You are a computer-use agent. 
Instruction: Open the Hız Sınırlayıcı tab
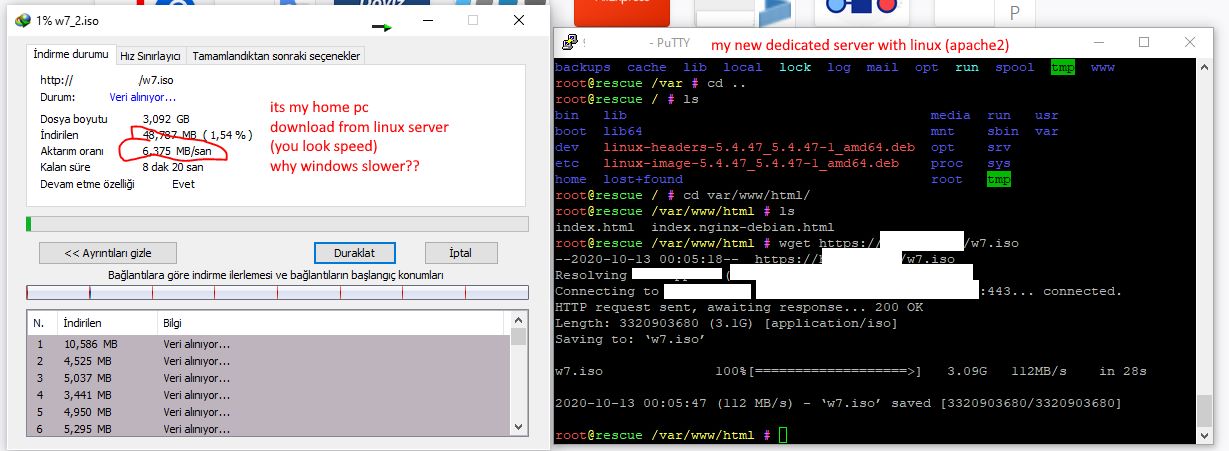pyautogui.click(x=150, y=56)
